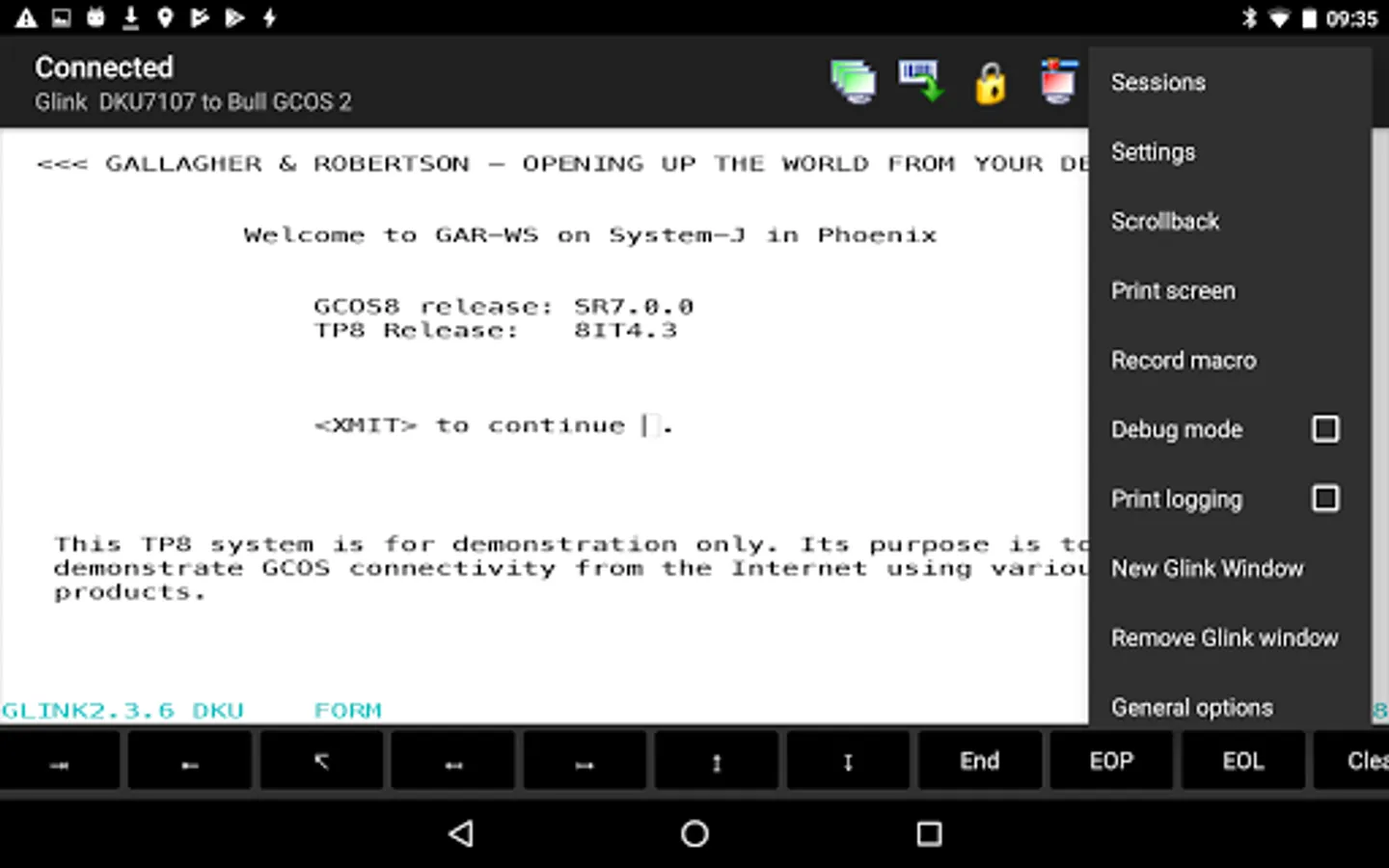Choose New Glink Window
The image size is (1389, 868).
click(x=1230, y=568)
